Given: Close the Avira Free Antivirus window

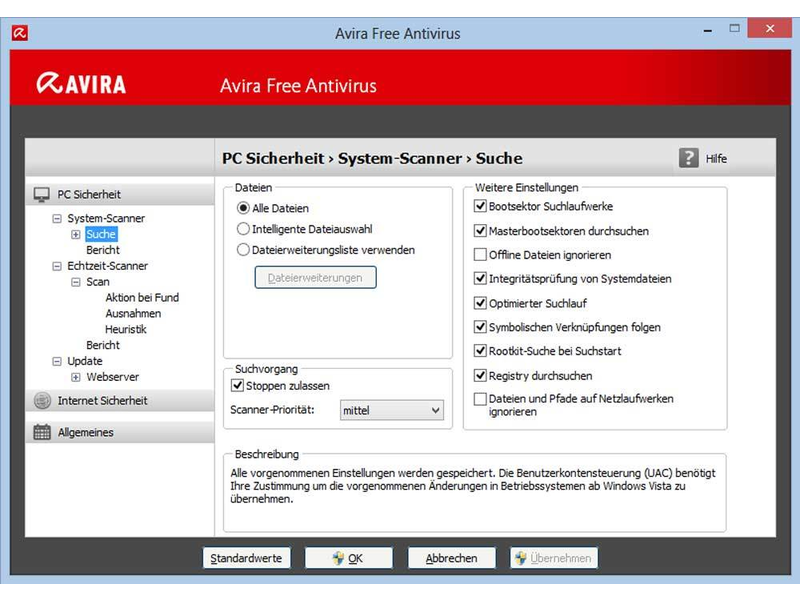Looking at the screenshot, I should point(769,29).
